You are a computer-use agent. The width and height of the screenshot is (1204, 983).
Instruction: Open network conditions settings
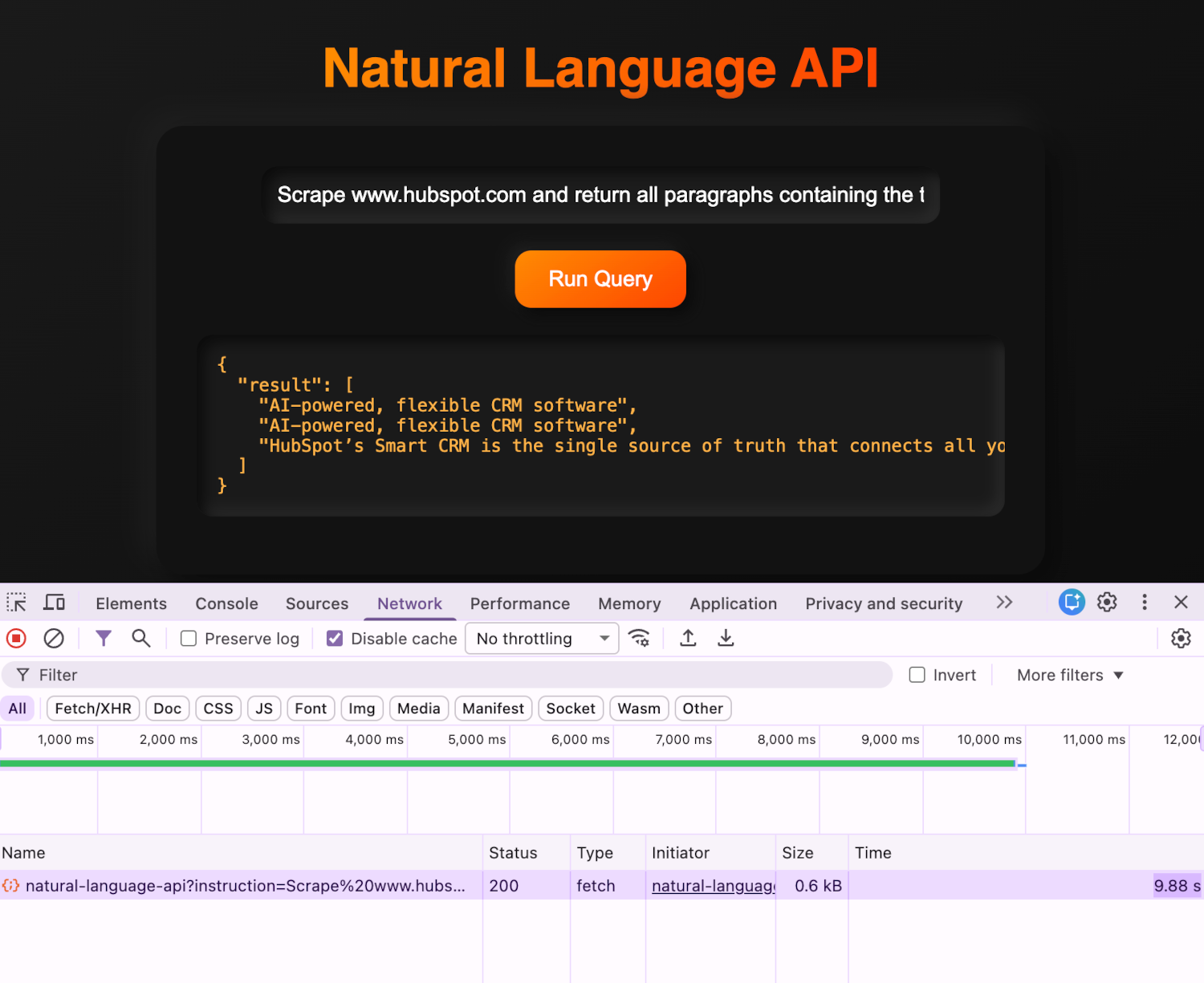coord(640,638)
